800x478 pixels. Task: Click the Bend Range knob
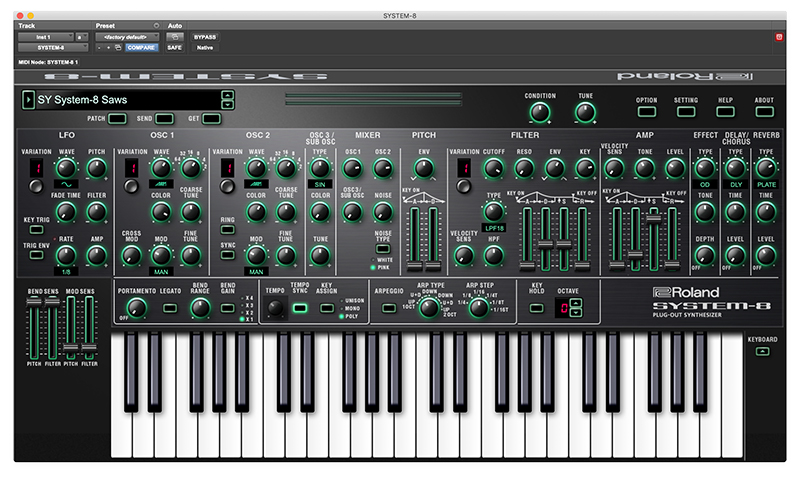point(200,308)
